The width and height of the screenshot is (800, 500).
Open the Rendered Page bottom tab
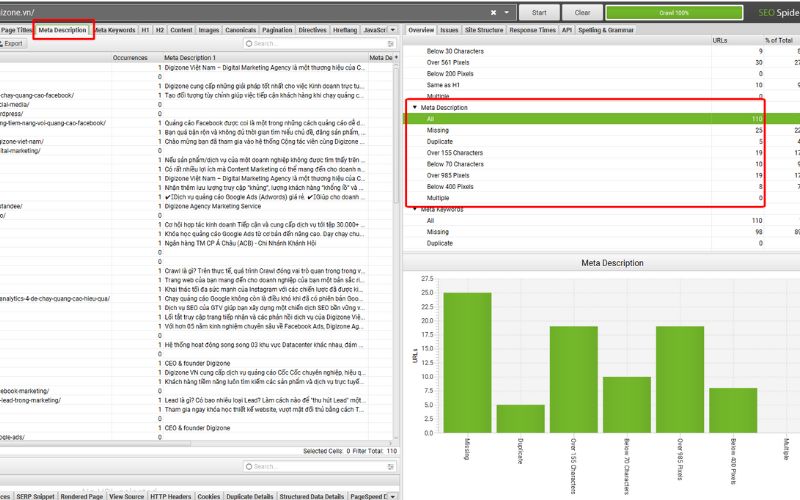point(82,496)
